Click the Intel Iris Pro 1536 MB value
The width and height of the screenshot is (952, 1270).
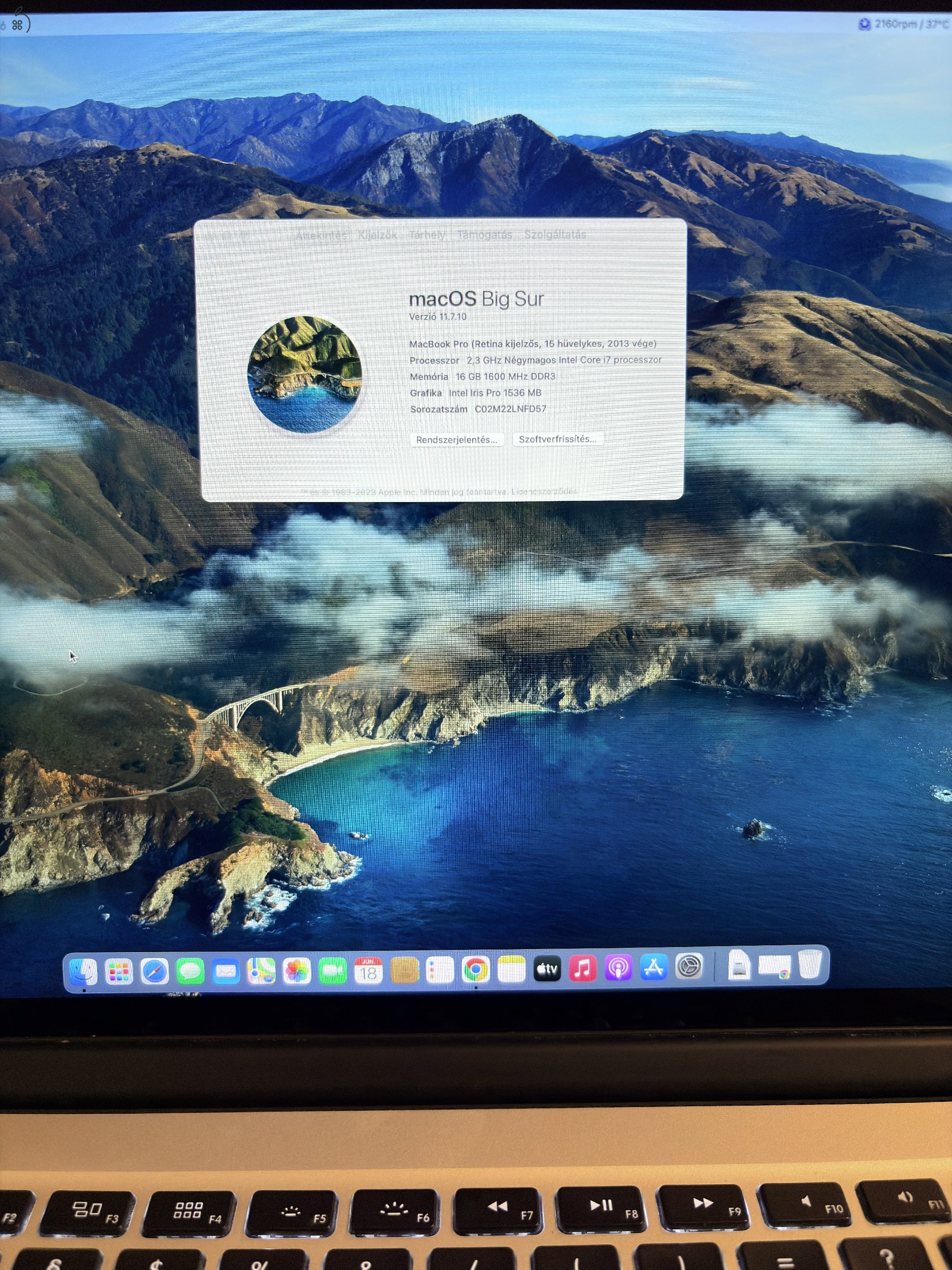(495, 393)
